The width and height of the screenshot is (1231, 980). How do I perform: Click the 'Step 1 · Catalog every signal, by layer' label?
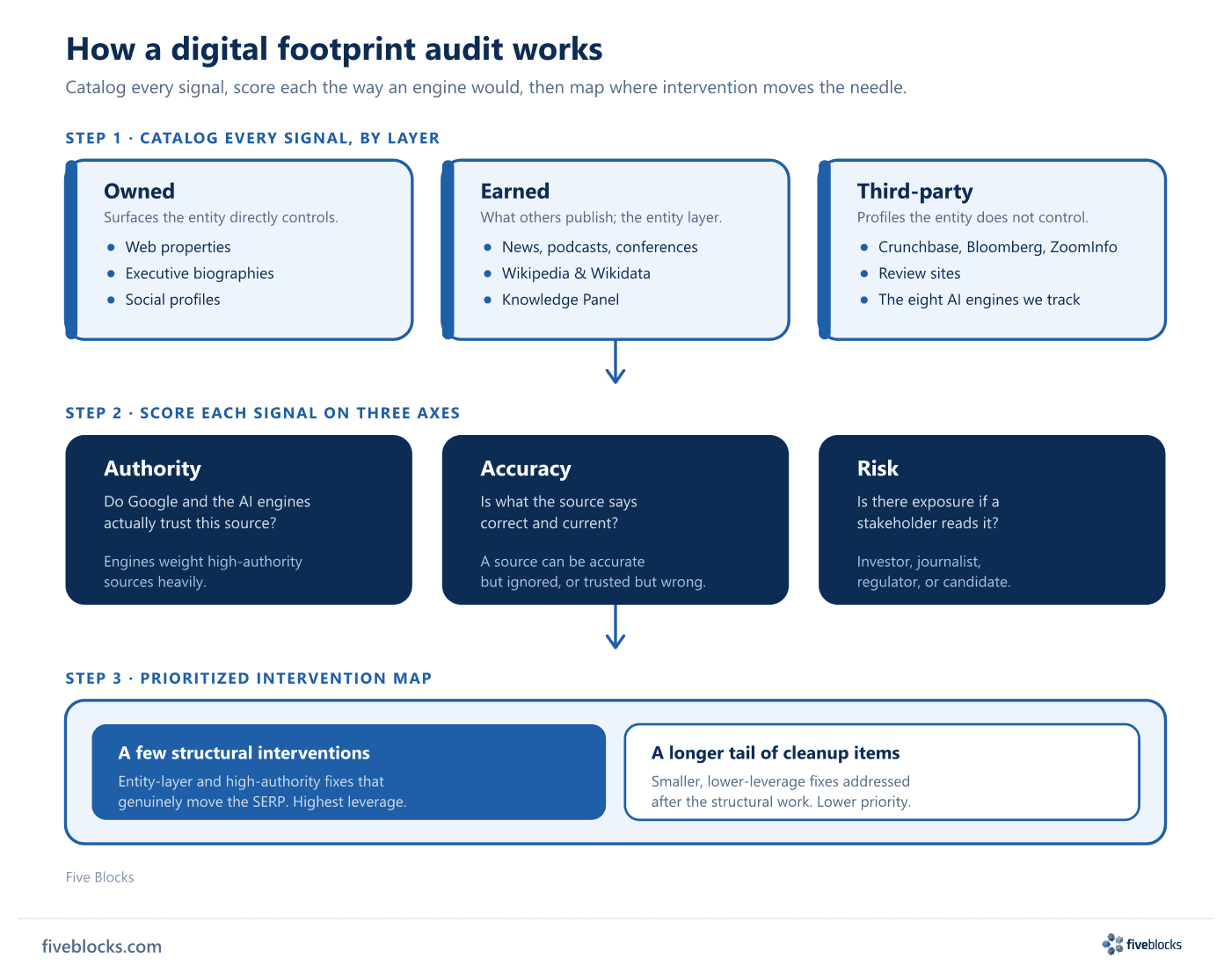(252, 138)
